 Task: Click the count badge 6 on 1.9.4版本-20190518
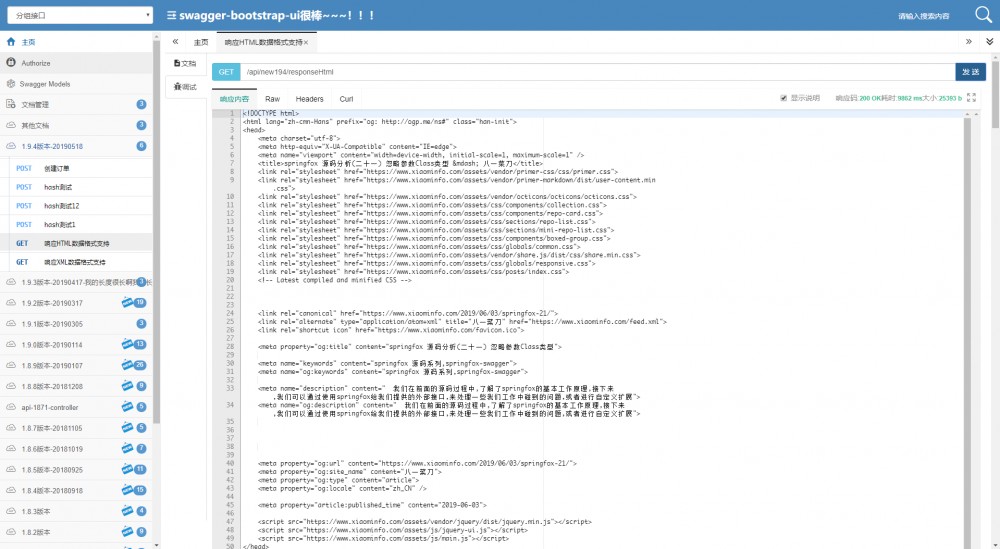[142, 146]
